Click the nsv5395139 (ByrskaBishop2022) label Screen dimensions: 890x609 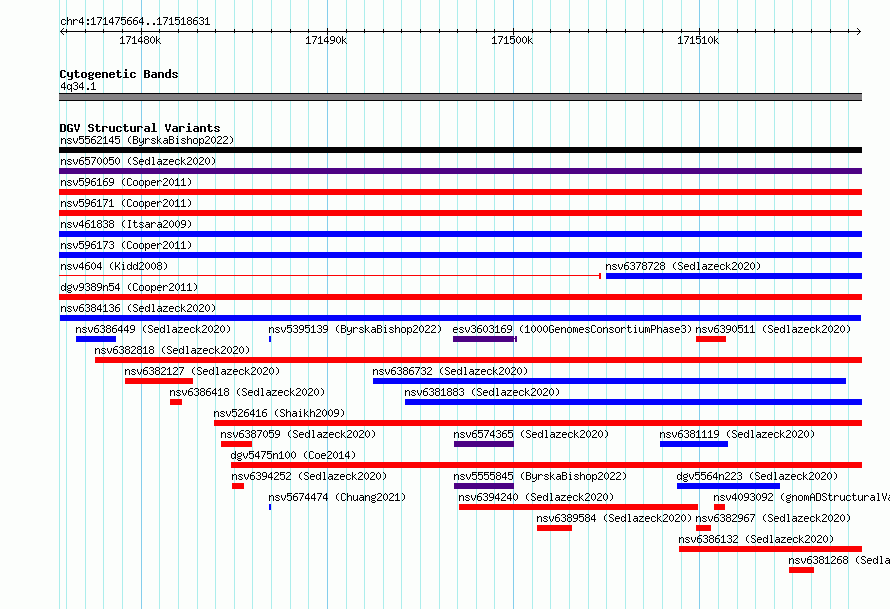pyautogui.click(x=355, y=329)
